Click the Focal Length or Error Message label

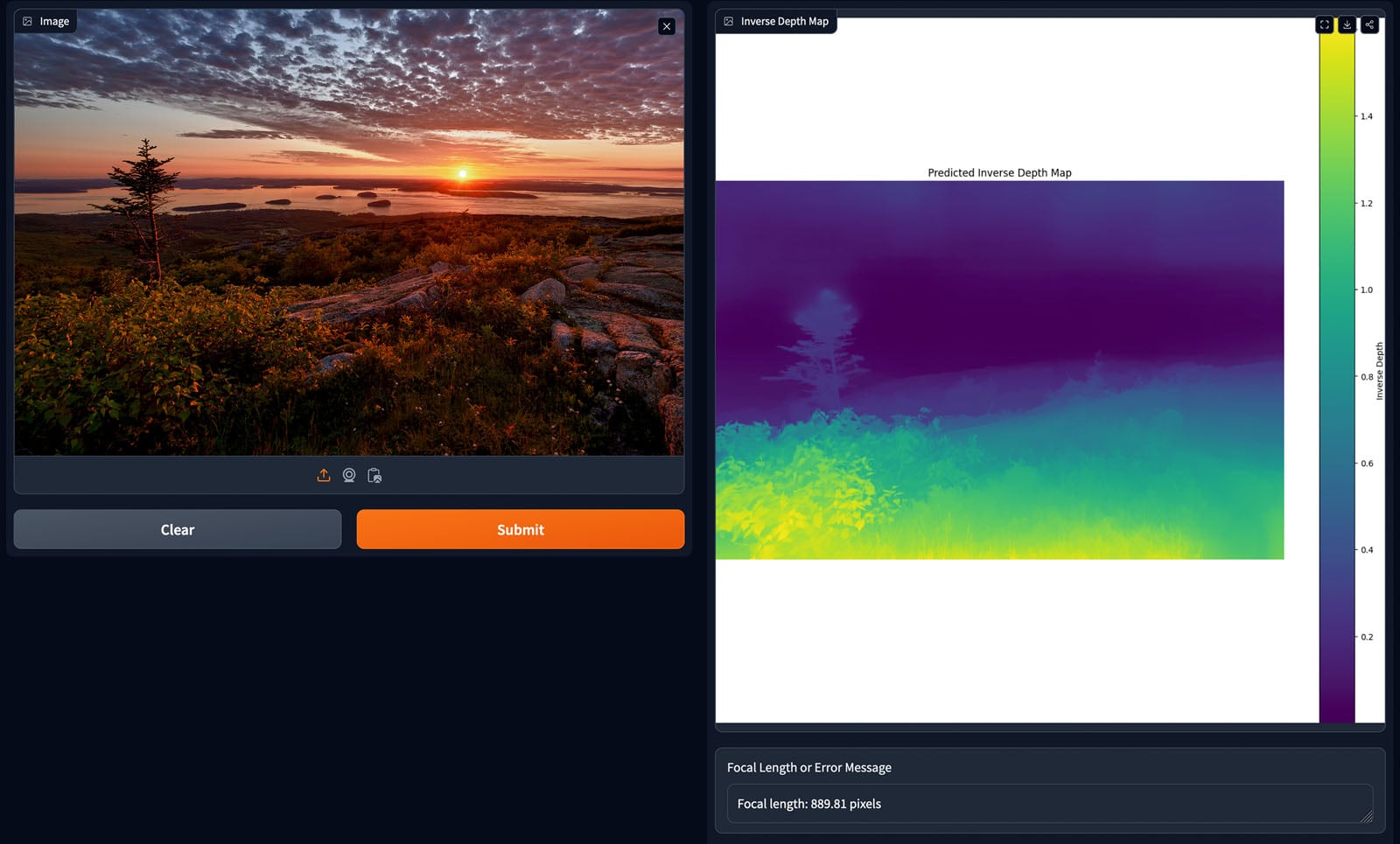[808, 767]
